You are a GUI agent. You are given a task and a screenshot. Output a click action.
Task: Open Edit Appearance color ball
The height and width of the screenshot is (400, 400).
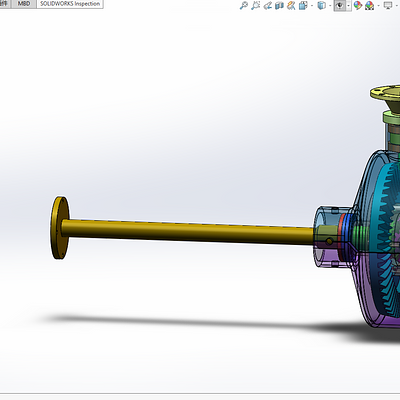click(x=358, y=5)
